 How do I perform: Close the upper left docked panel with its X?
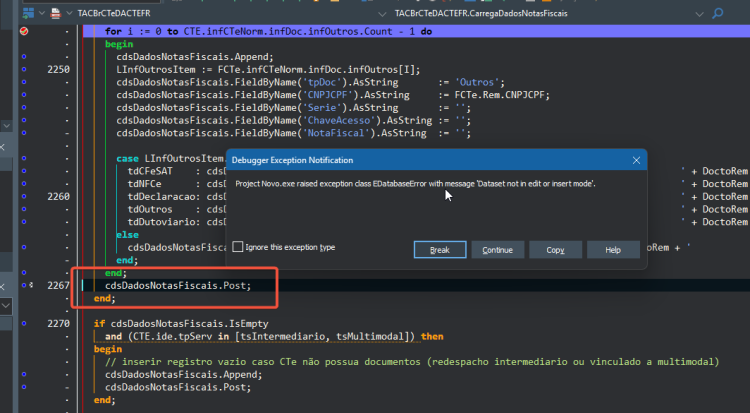(2, 147)
